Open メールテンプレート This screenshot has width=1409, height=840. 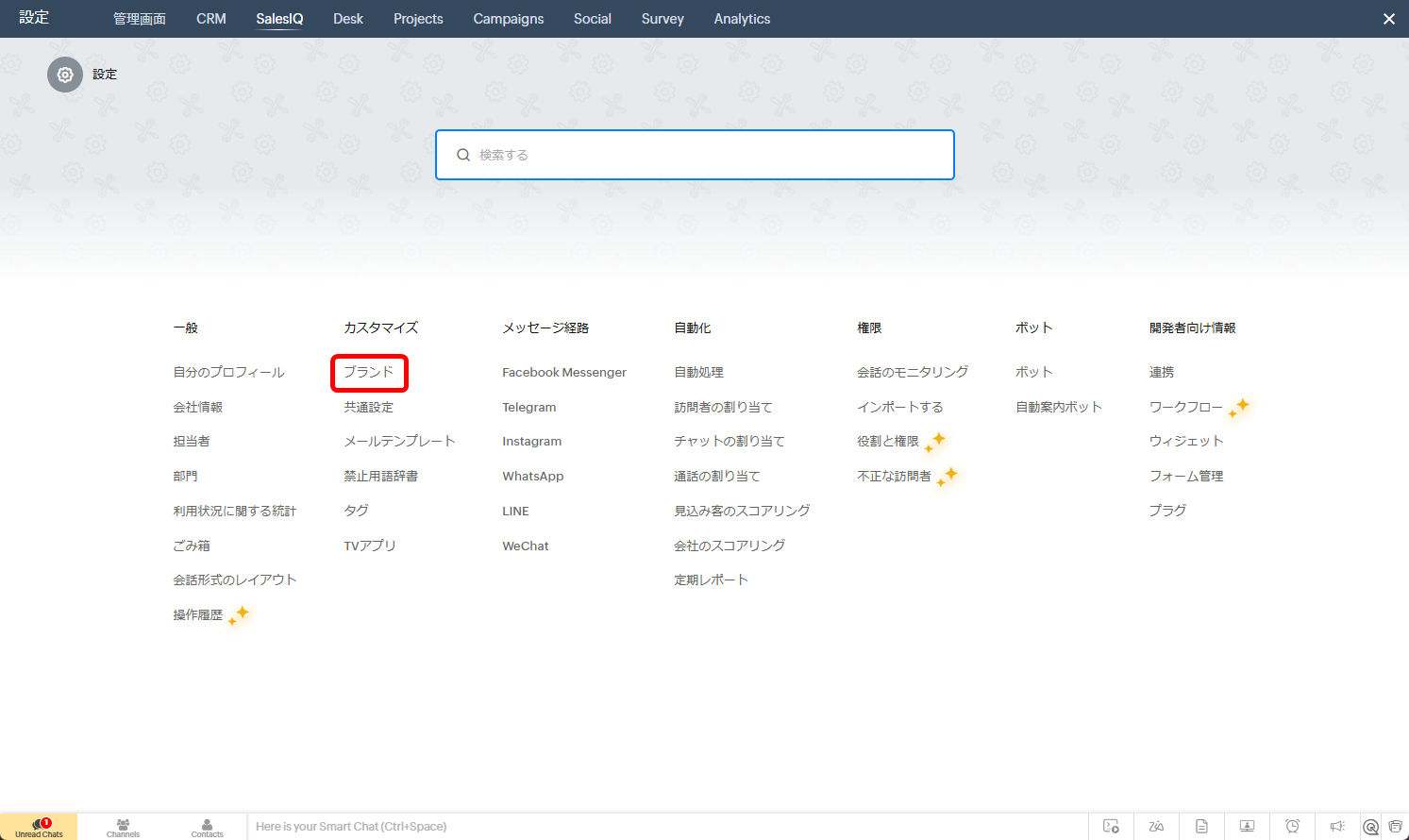click(399, 441)
